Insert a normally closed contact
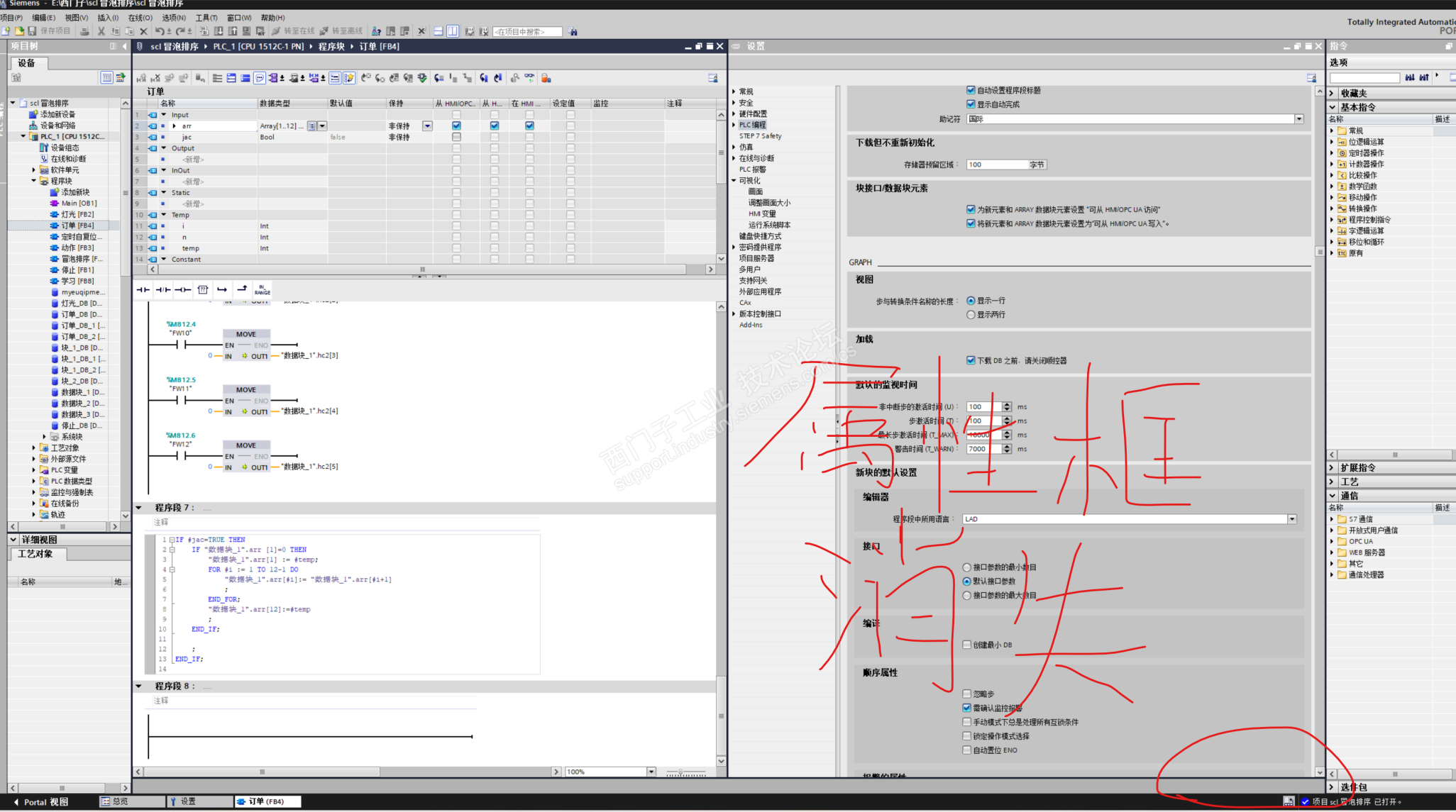This screenshot has height=812, width=1456. point(163,289)
